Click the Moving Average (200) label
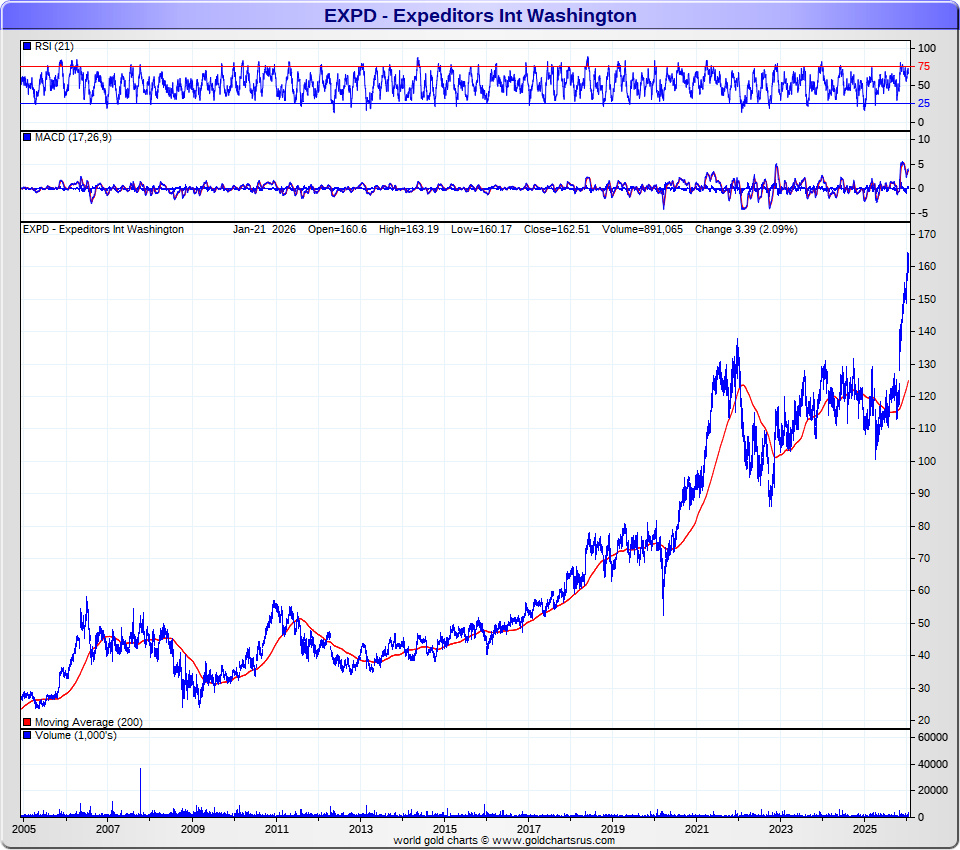 [x=88, y=722]
